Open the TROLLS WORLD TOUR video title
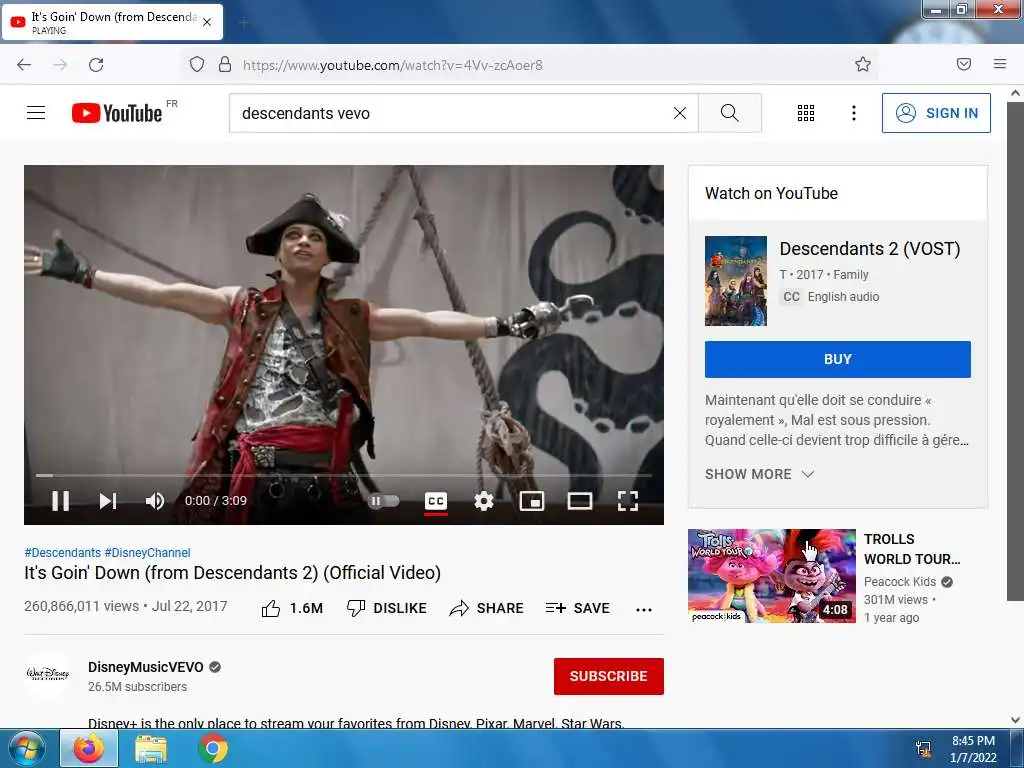 (x=912, y=549)
